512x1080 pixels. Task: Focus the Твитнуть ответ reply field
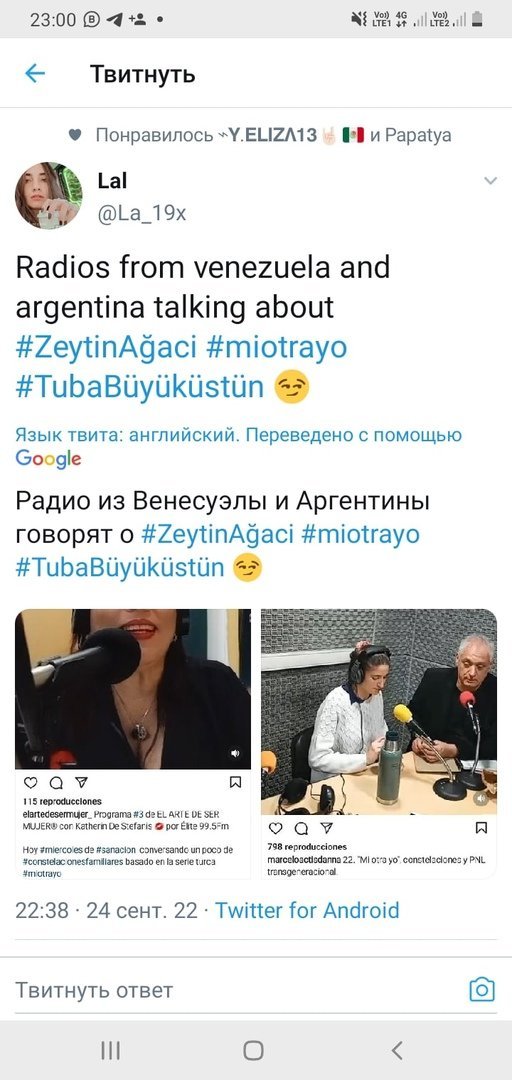(x=234, y=990)
